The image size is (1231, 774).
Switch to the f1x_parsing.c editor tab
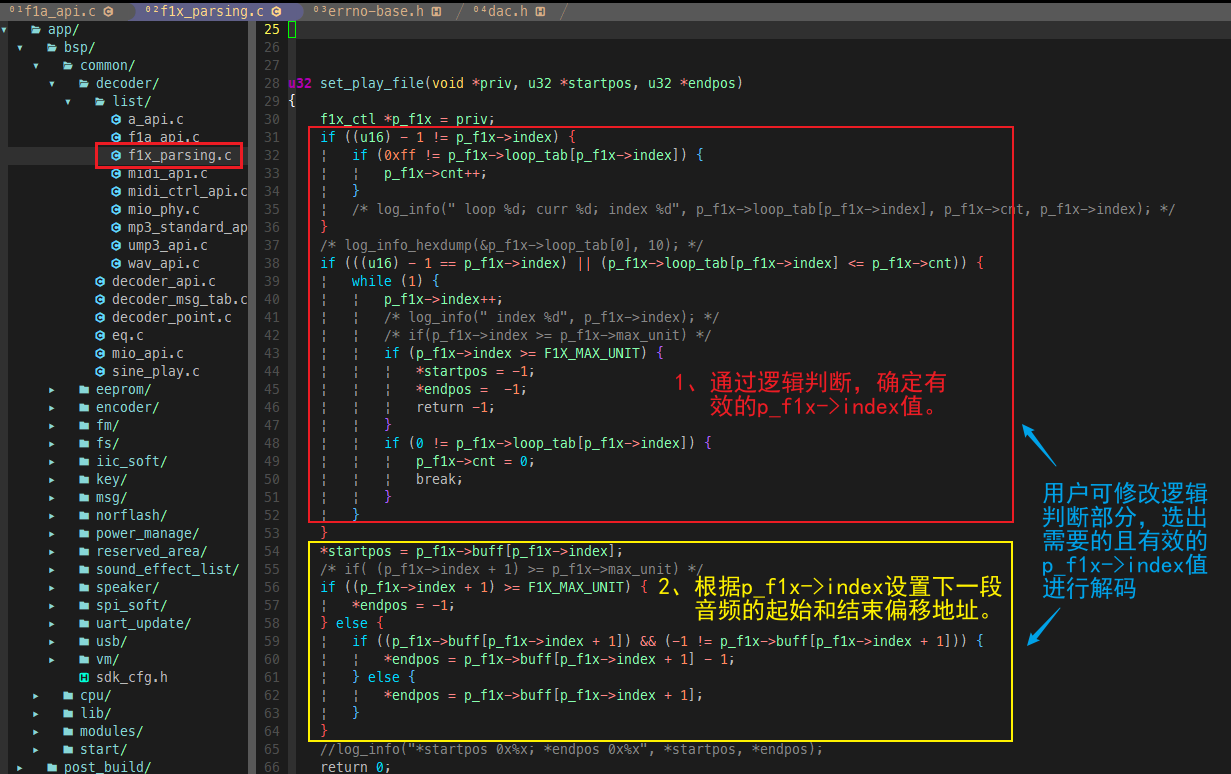[x=213, y=11]
